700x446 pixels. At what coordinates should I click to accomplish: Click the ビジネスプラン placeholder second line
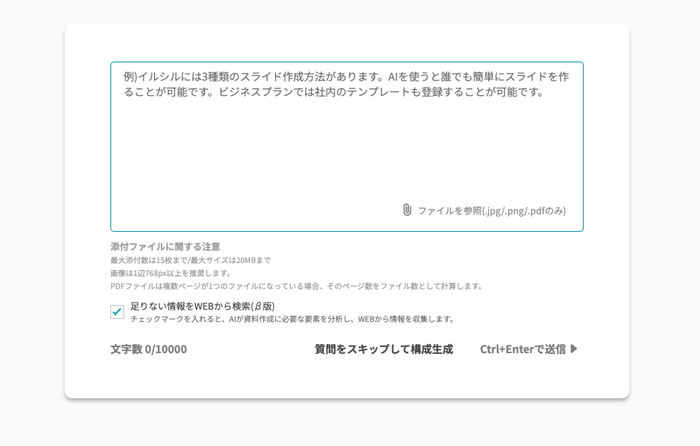pos(334,92)
